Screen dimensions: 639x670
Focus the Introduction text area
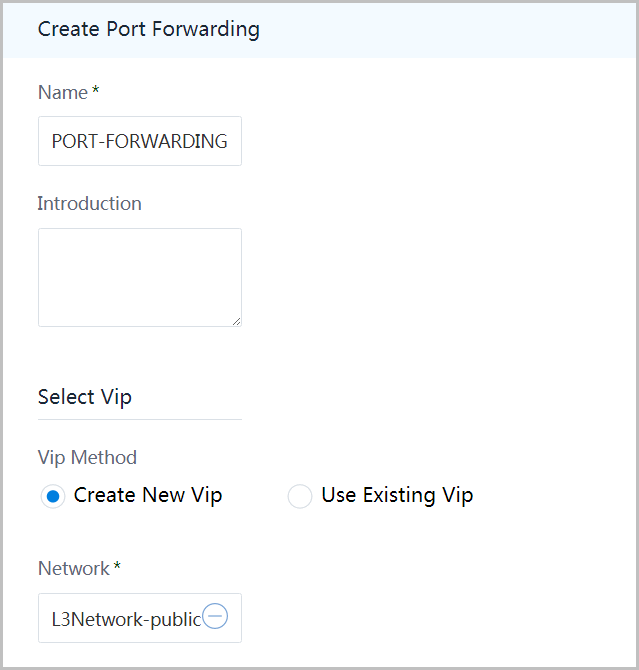click(140, 277)
